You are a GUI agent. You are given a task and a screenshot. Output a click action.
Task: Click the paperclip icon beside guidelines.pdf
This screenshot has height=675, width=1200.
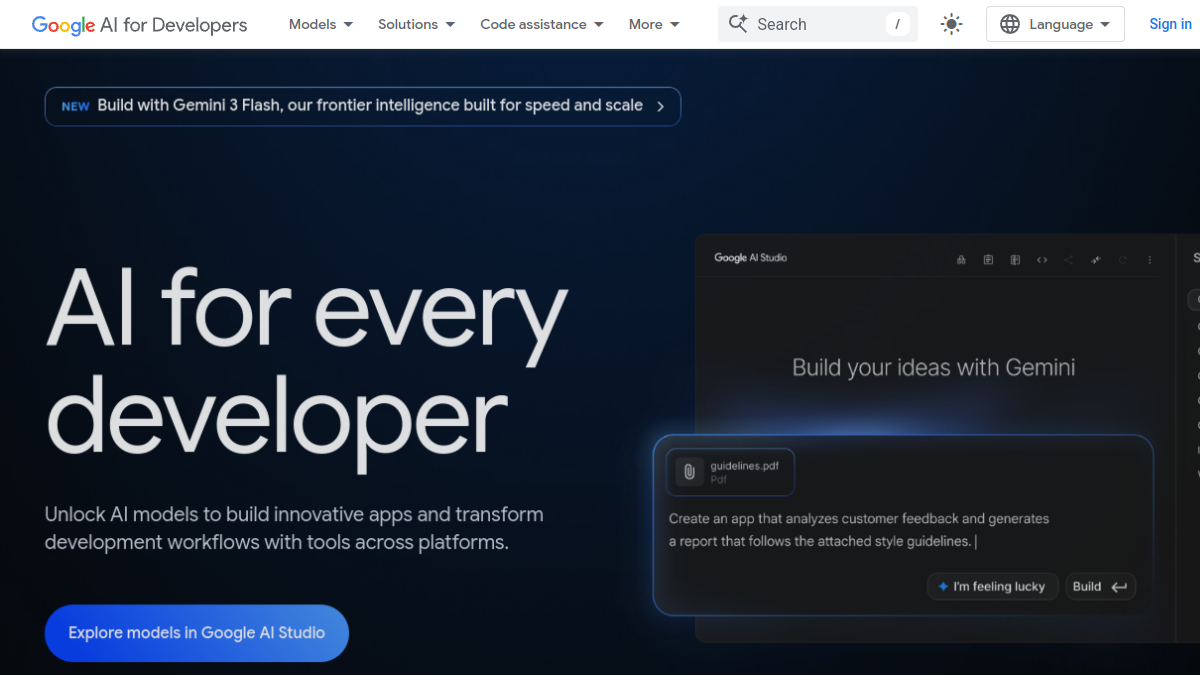689,472
